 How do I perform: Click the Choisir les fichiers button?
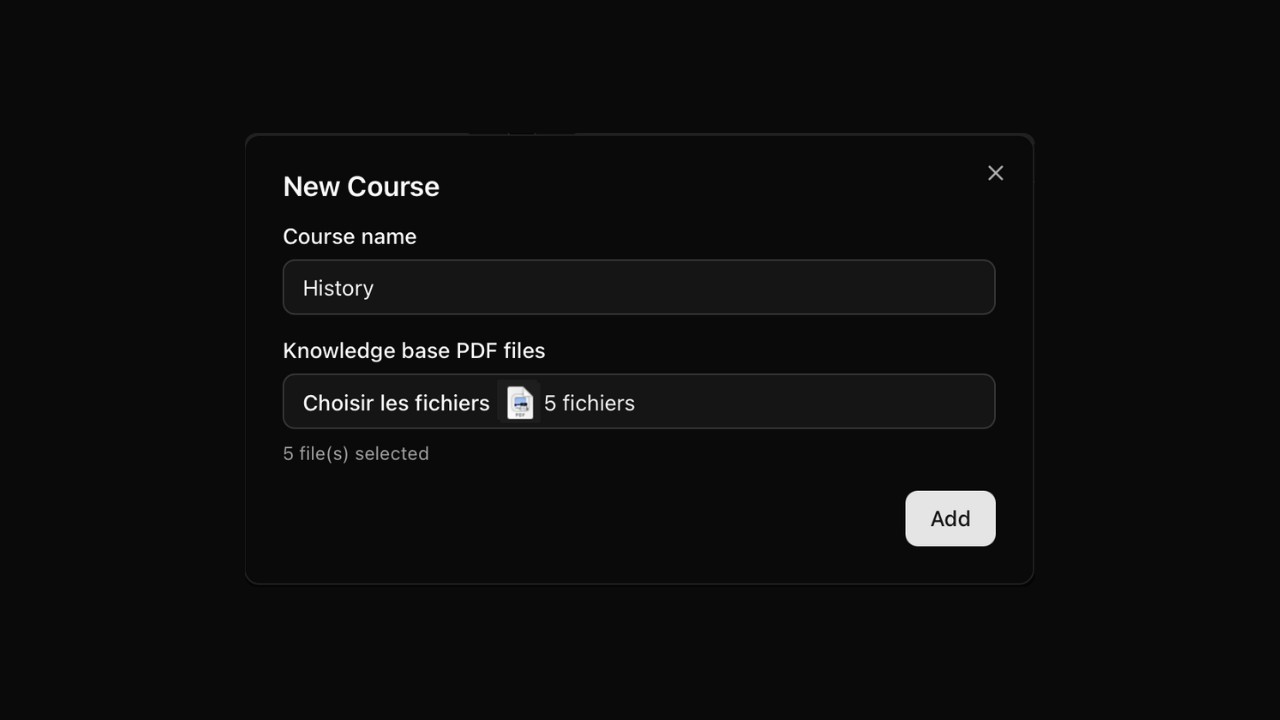pyautogui.click(x=396, y=403)
